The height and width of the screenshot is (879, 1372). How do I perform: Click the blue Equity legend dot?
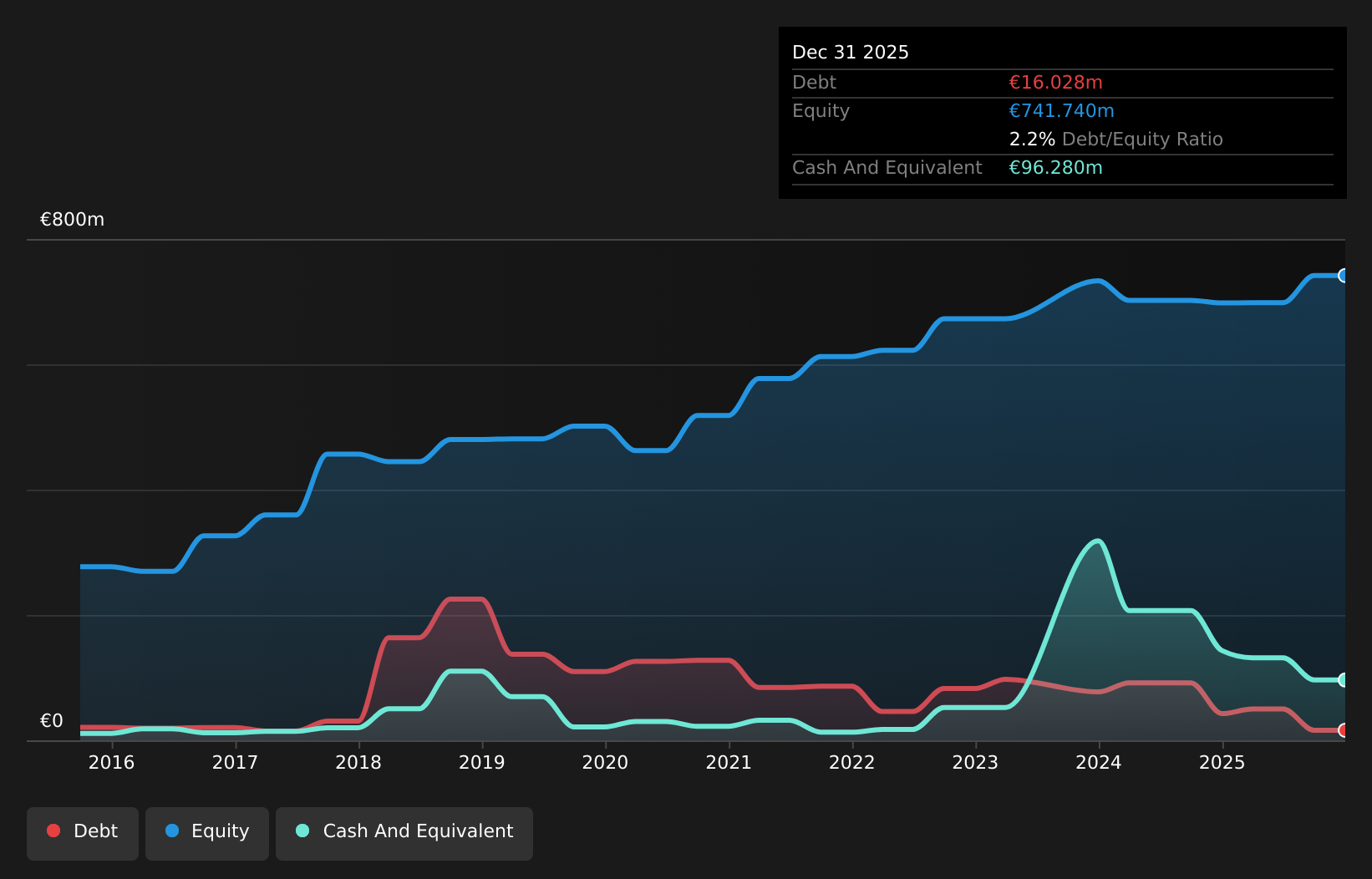click(172, 831)
